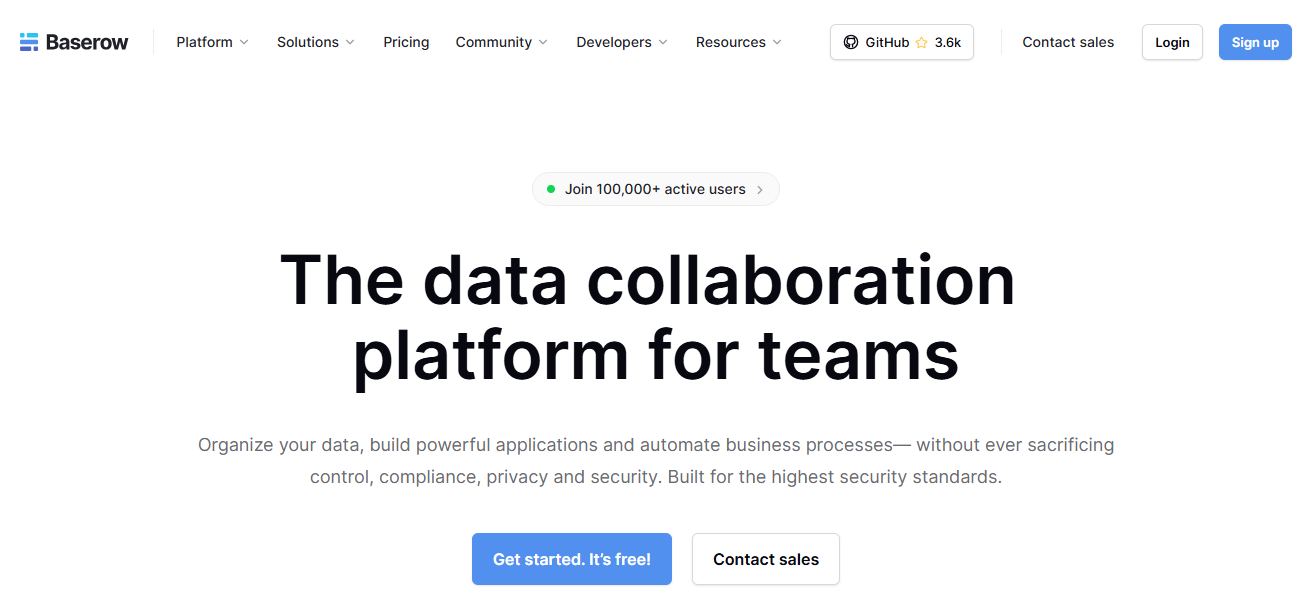The width and height of the screenshot is (1312, 600).
Task: Click the 3.6k GitHub stars count
Action: click(948, 42)
